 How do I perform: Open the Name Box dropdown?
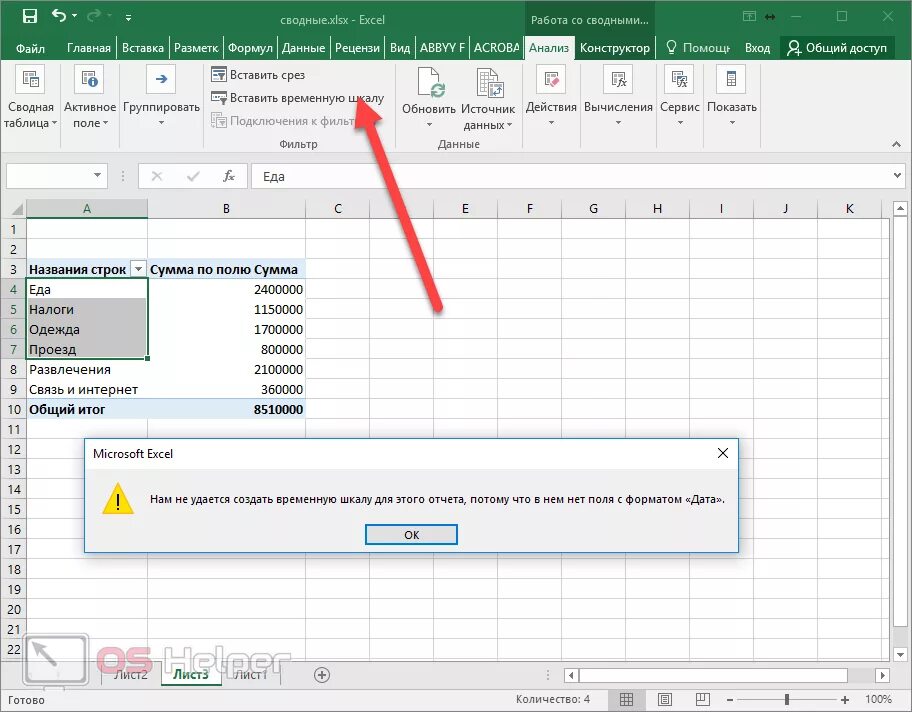coord(97,175)
